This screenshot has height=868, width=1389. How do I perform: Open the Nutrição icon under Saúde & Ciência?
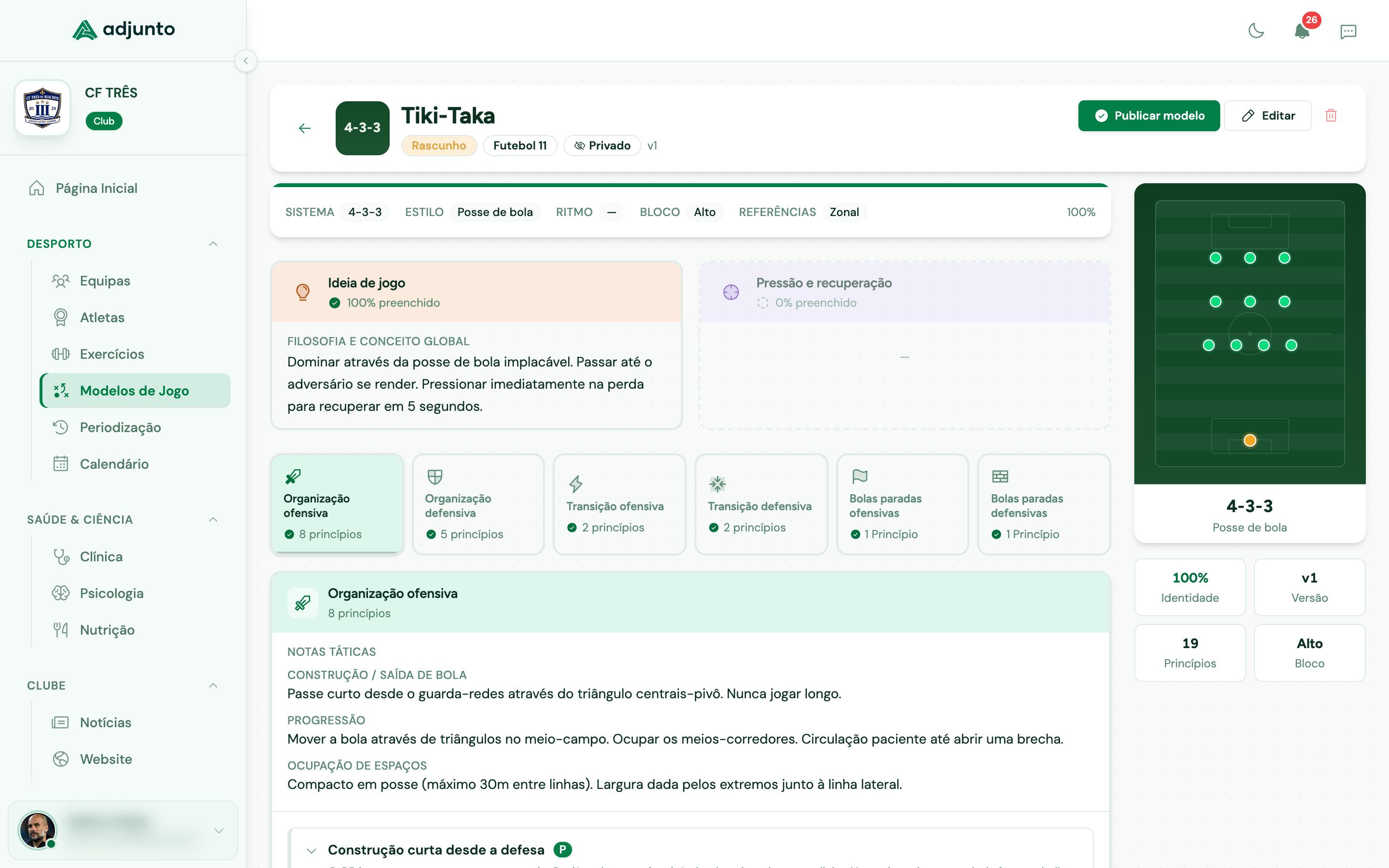pyautogui.click(x=61, y=630)
